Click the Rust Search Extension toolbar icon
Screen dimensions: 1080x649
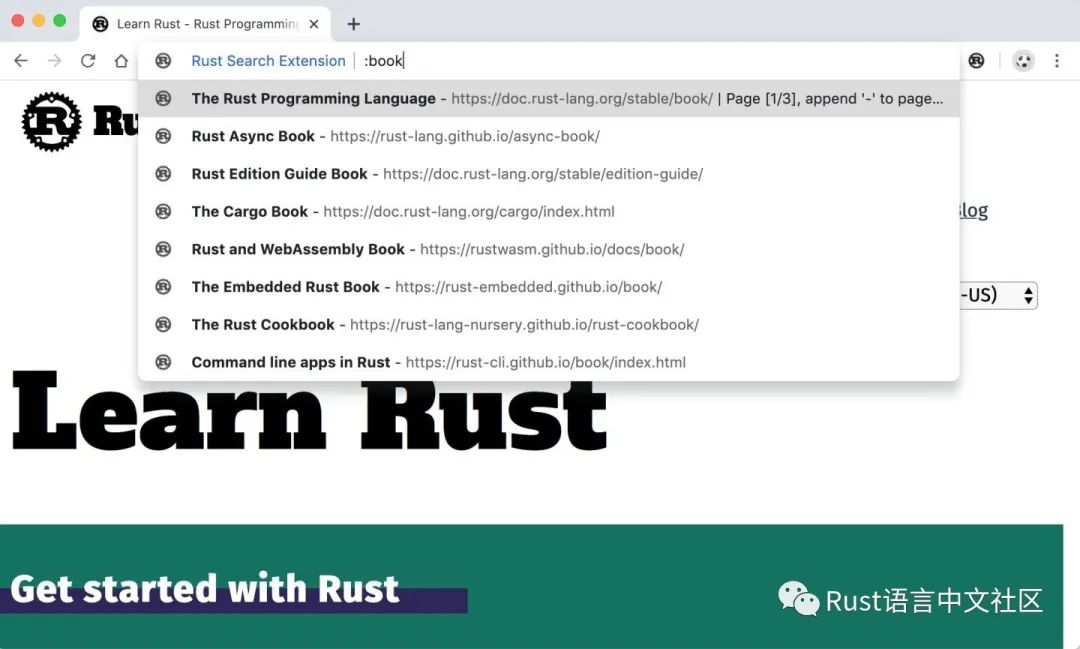pos(976,61)
